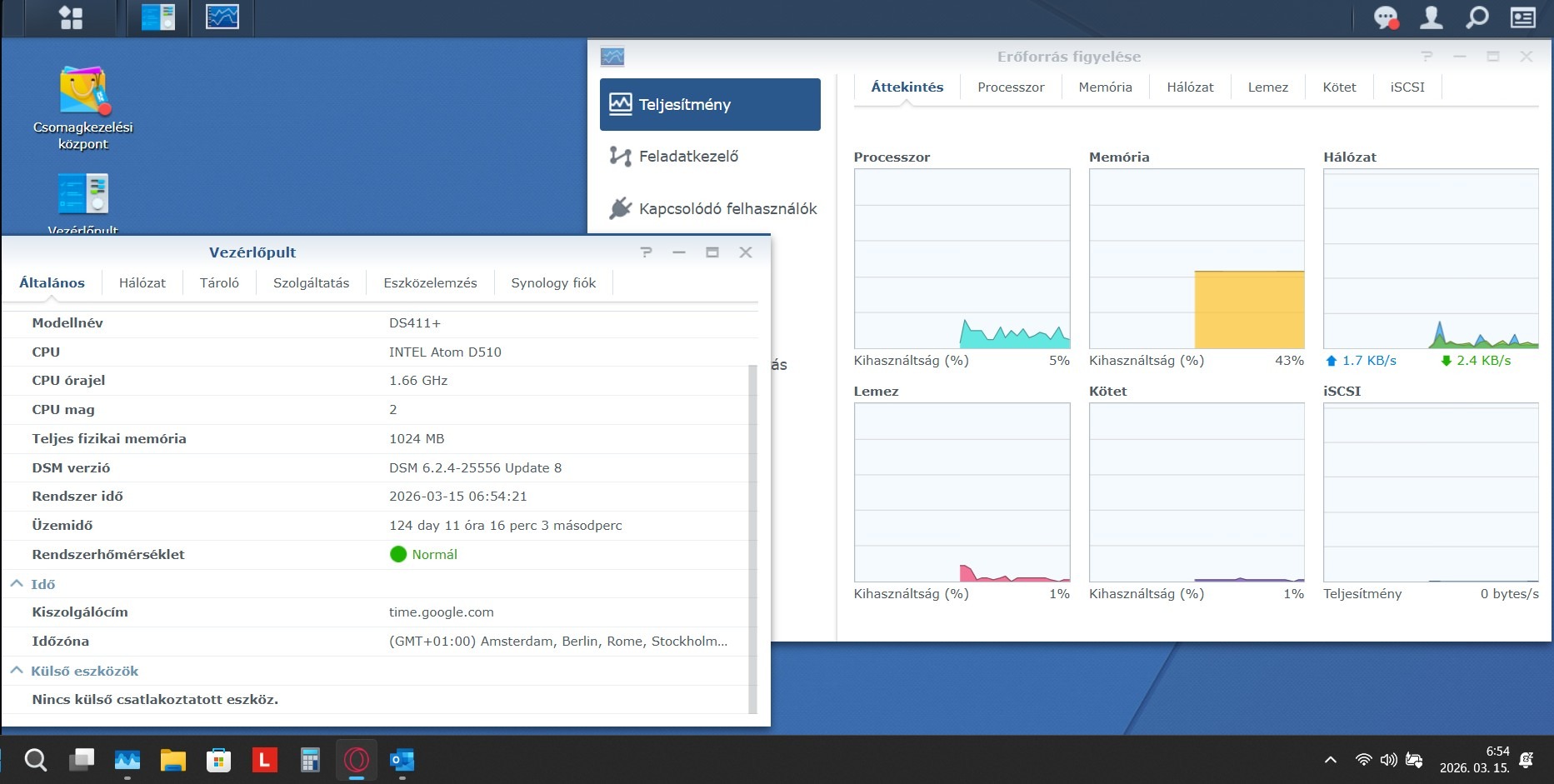Open help in the Erőforrás figyelése window
The width and height of the screenshot is (1554, 784).
pos(1427,57)
